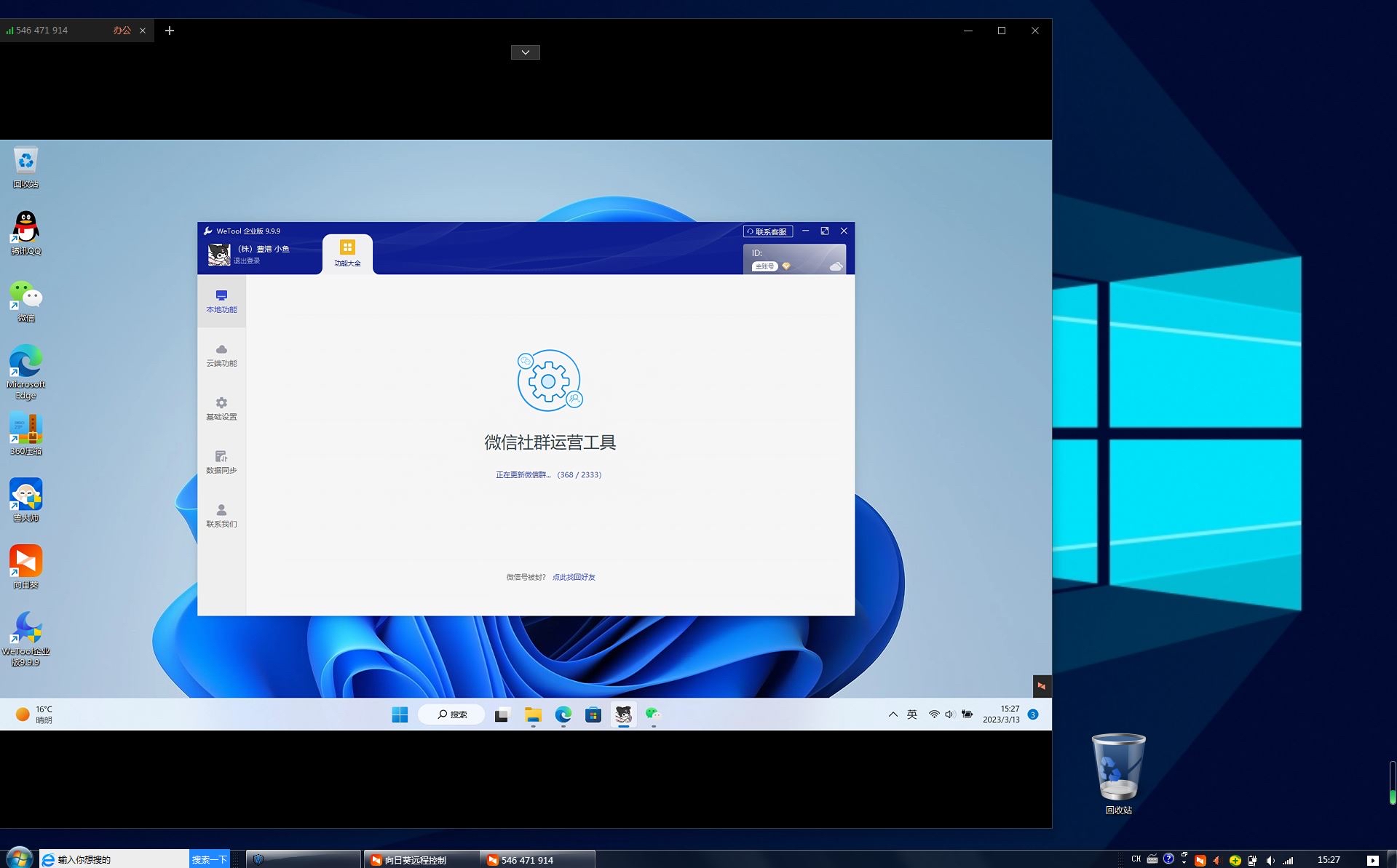Click the 退出登录 logout link
This screenshot has height=868, width=1397.
(246, 260)
